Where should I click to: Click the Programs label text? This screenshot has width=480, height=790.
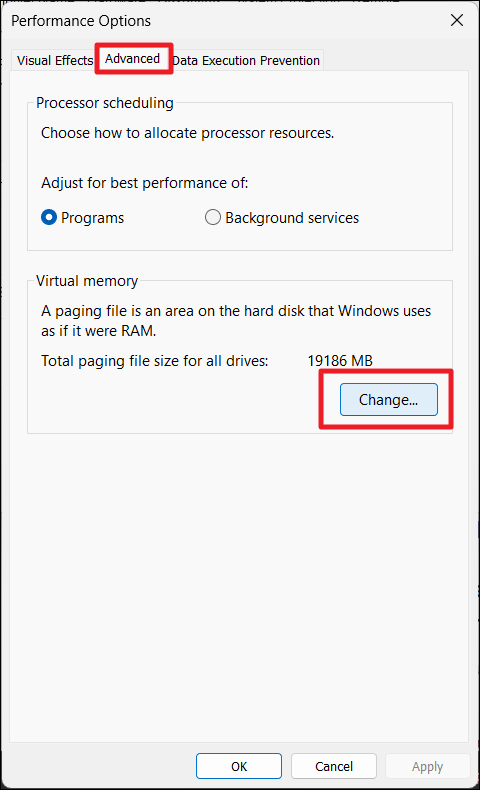(93, 218)
